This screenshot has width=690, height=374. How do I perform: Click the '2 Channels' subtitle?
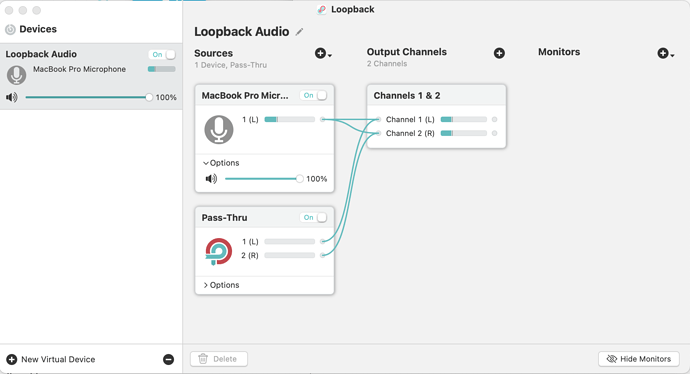click(387, 64)
